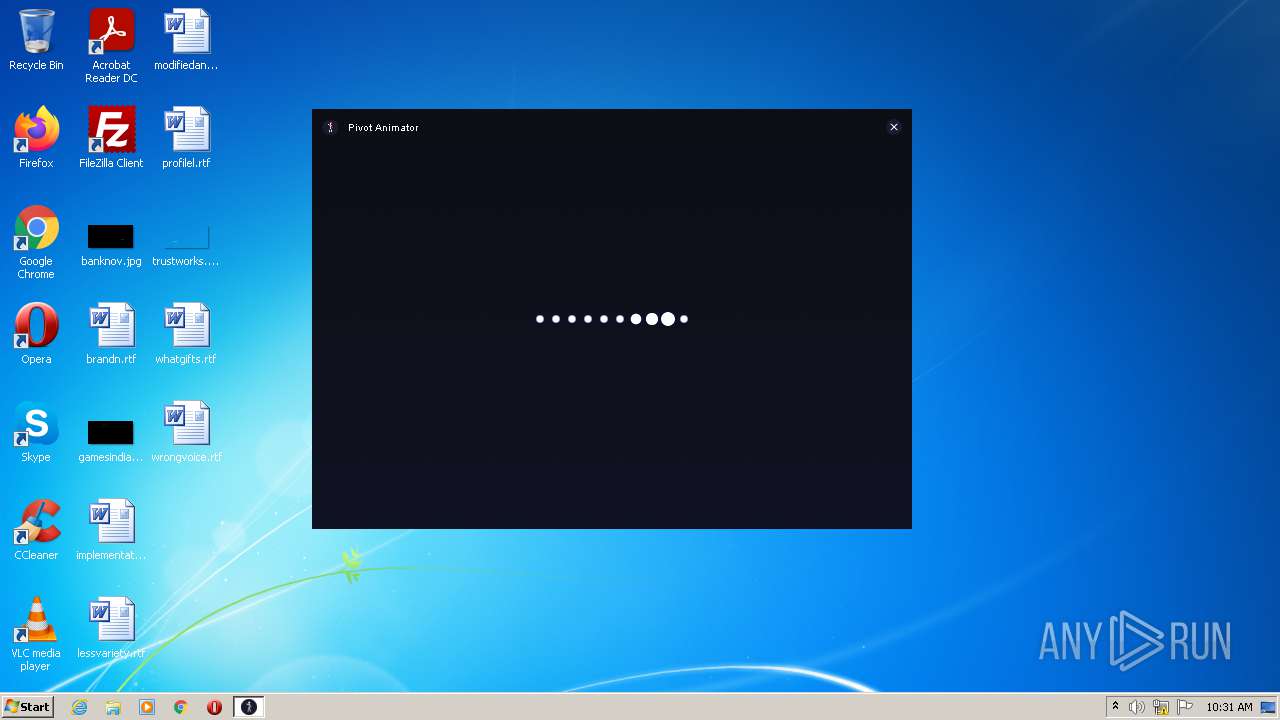Open Opera from the taskbar
1280x720 pixels.
click(x=214, y=707)
